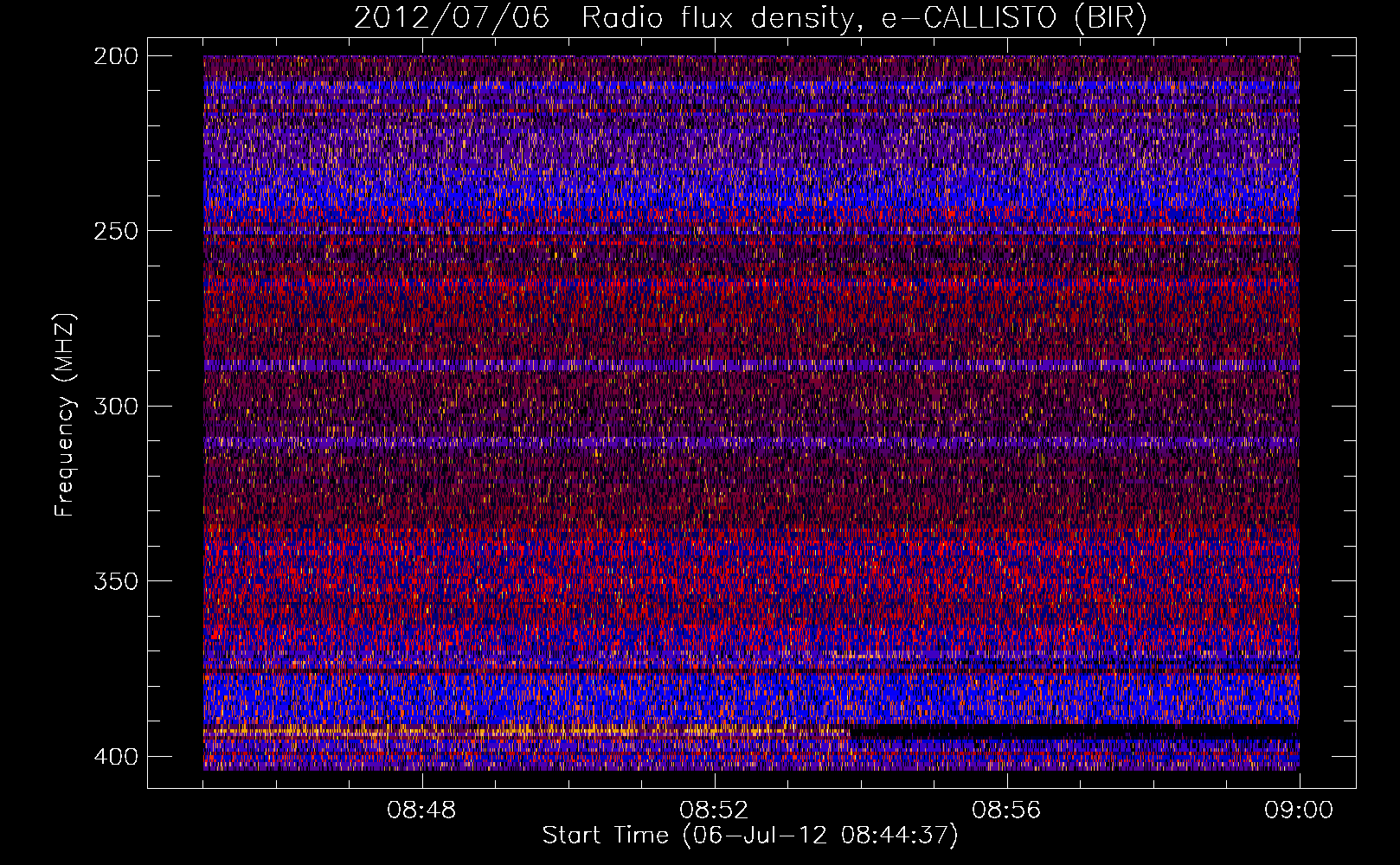Screen dimensions: 1400x865
Task: Click the 'Start Time (06-Jul-12 08:44:37)' label
Action: pos(750,836)
